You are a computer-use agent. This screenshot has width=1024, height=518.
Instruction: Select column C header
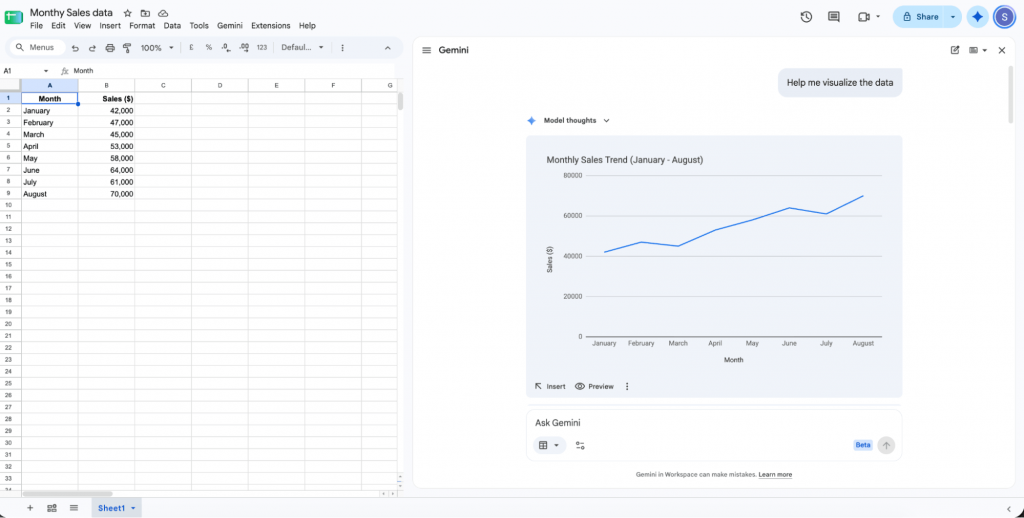(163, 86)
